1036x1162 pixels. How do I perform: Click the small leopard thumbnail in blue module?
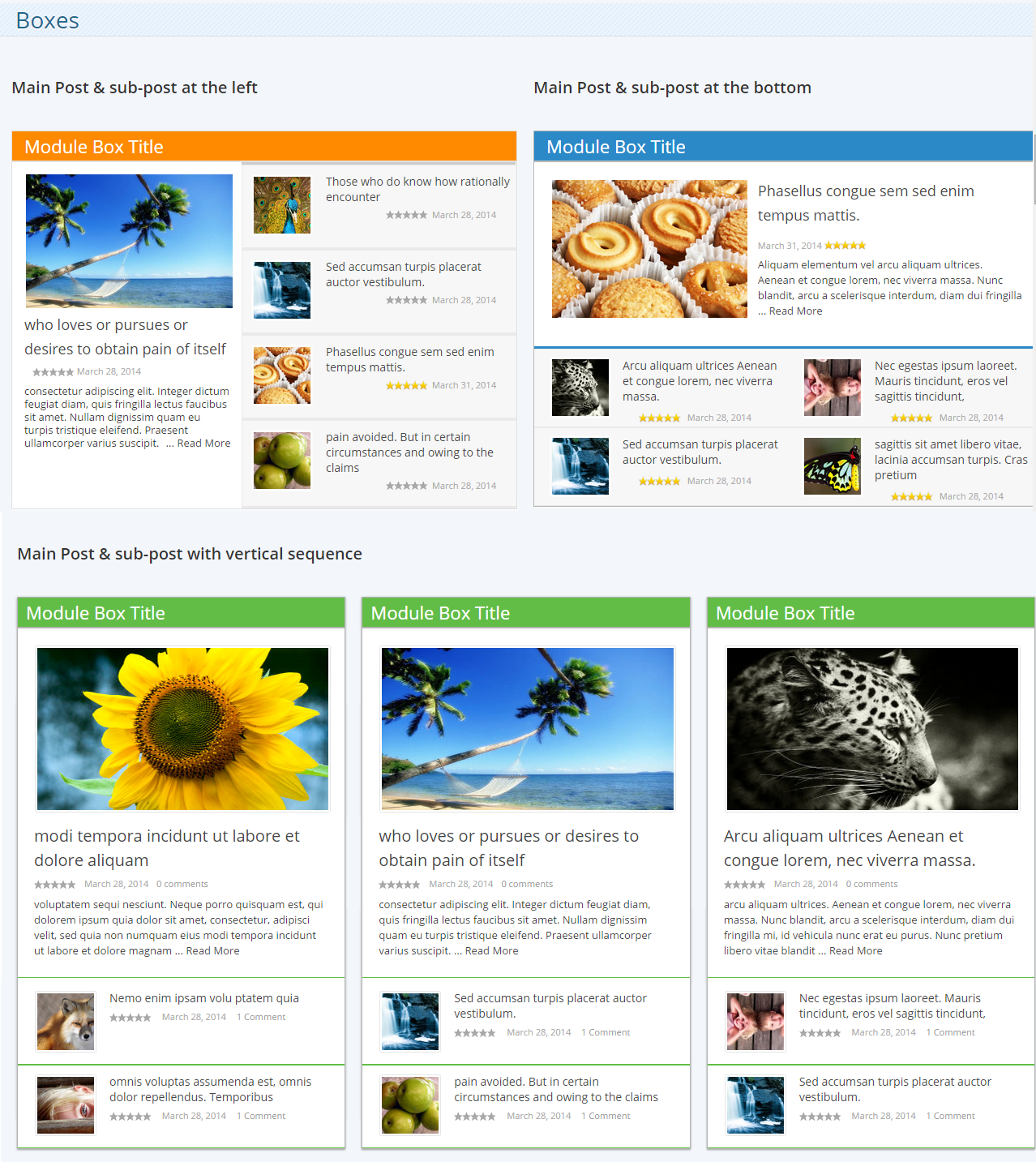pyautogui.click(x=580, y=388)
